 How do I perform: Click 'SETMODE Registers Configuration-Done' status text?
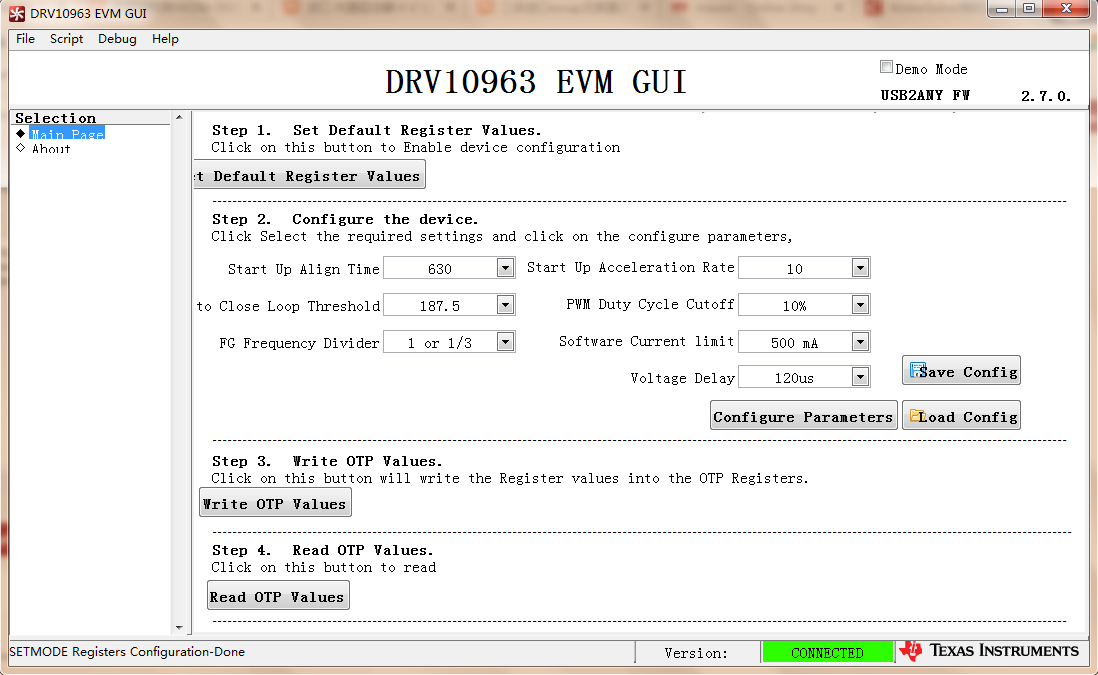(127, 651)
